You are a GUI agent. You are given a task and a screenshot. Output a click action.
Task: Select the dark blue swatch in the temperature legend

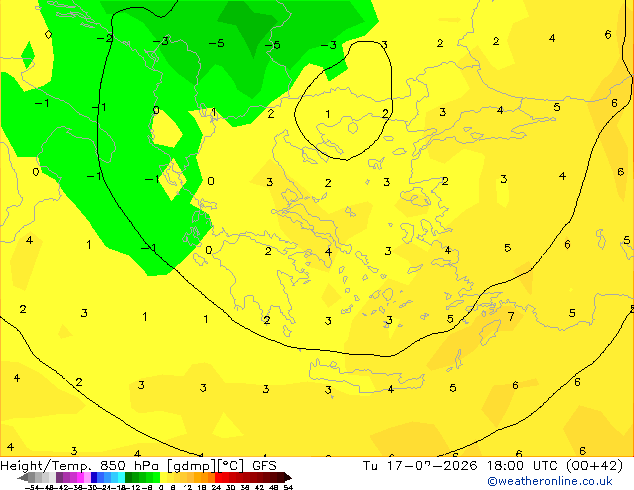[x=94, y=477]
